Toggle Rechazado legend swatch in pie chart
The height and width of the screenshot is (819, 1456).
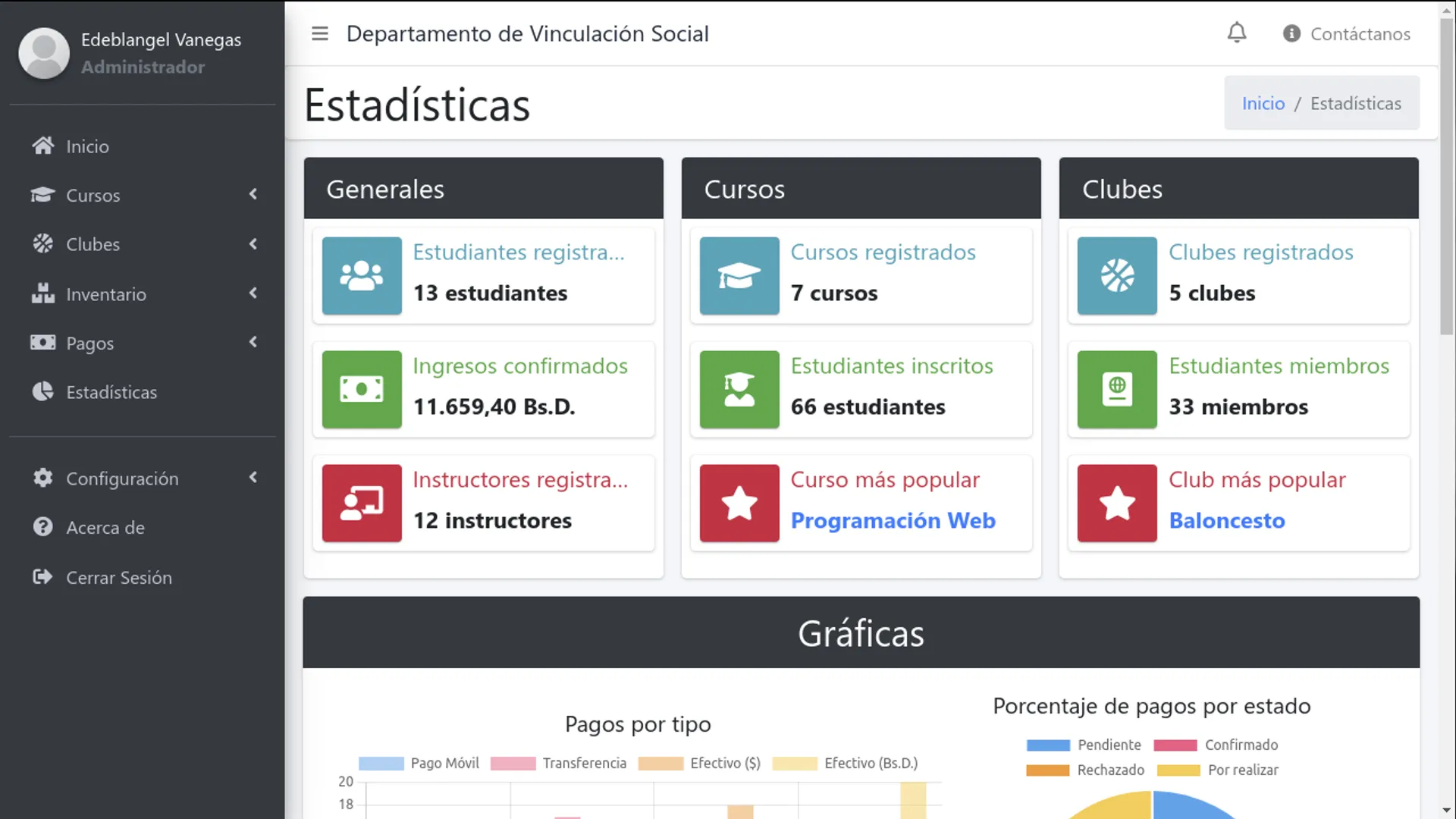1048,770
